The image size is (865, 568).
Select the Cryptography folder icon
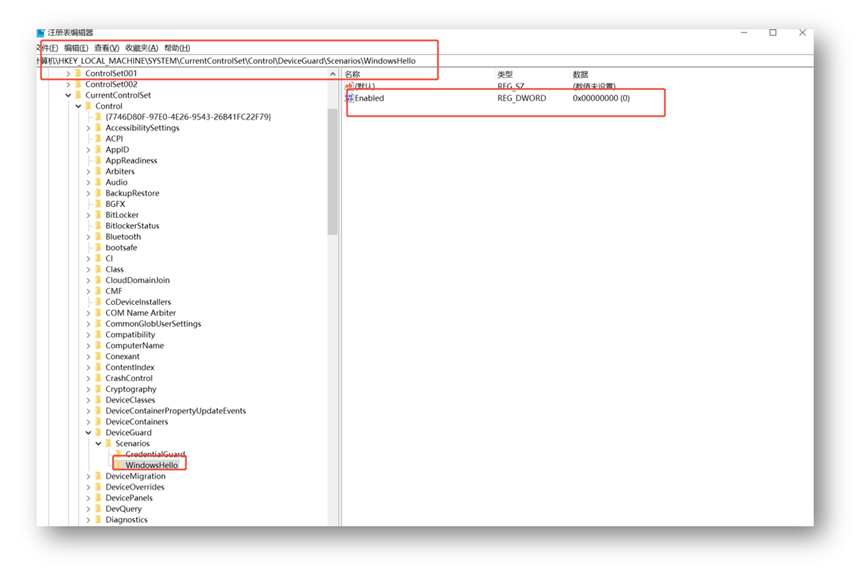(99, 389)
